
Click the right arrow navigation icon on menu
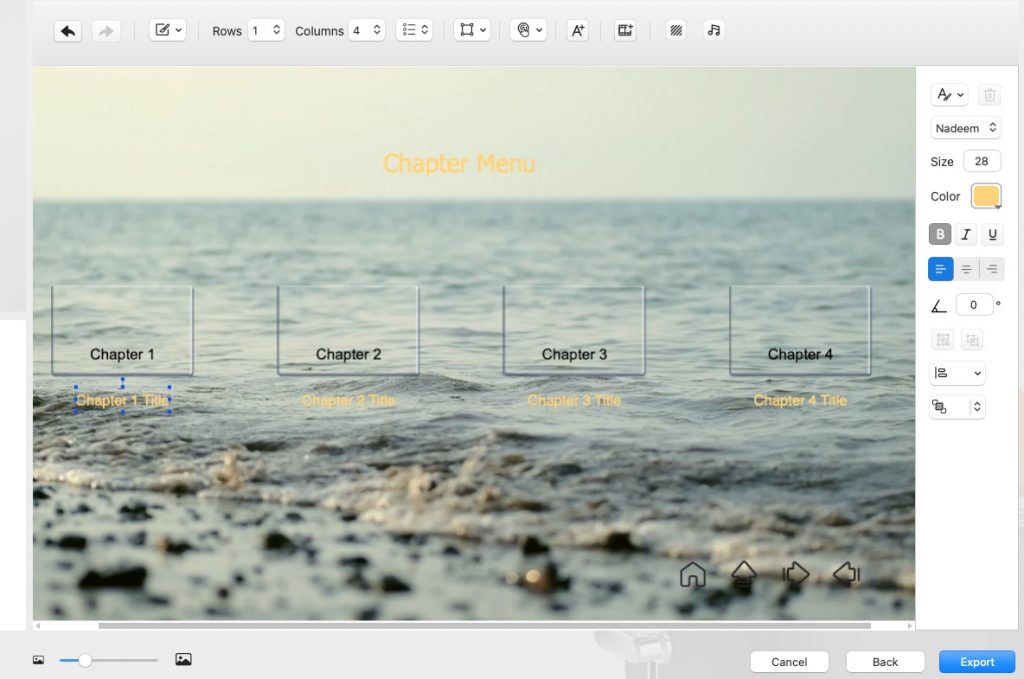point(795,574)
